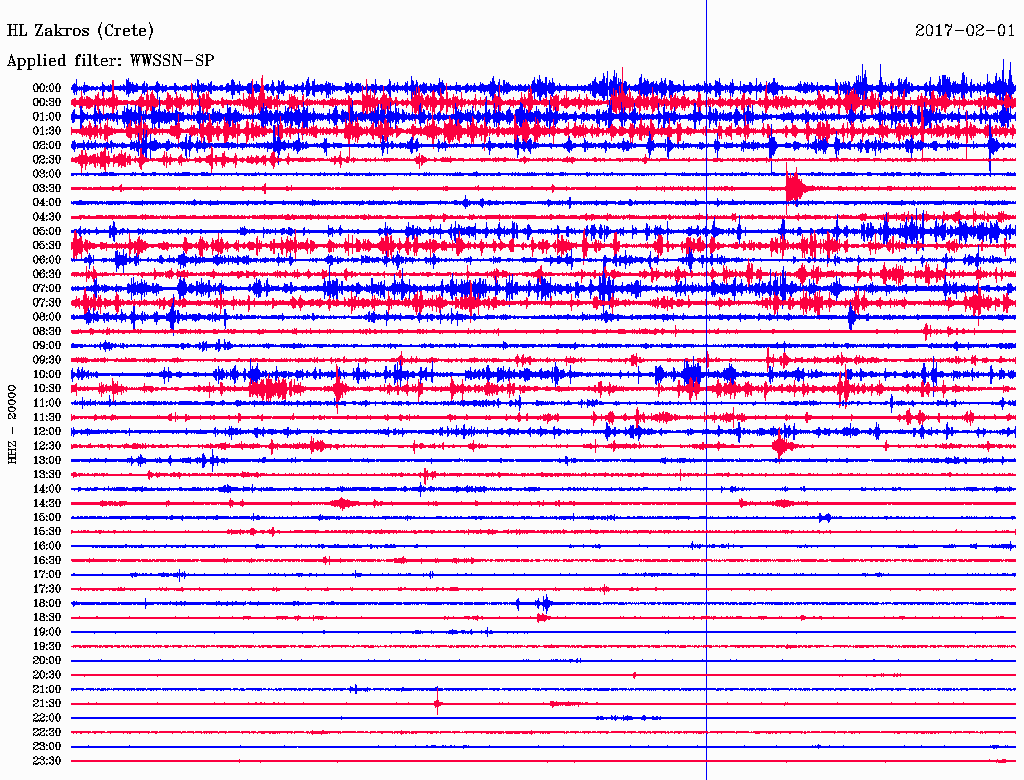Select the 20:00 time label
1024x780 pixels.
47,660
